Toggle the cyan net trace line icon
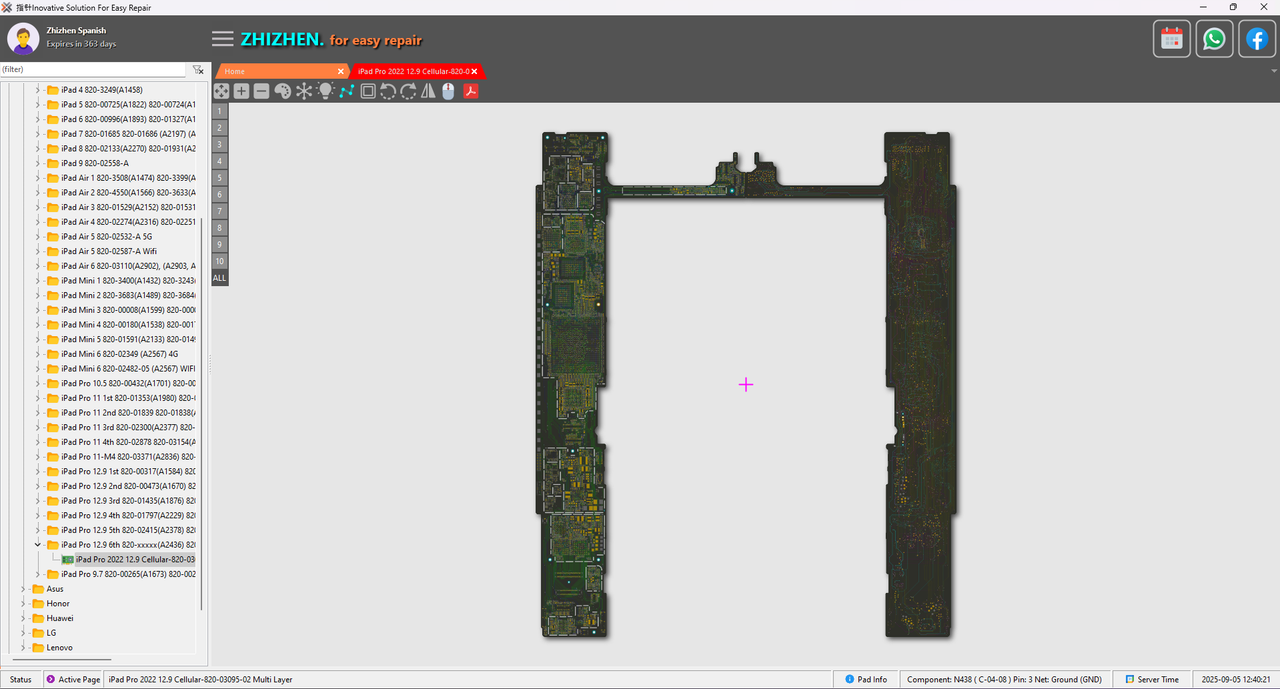Image resolution: width=1280 pixels, height=689 pixels. click(x=347, y=91)
